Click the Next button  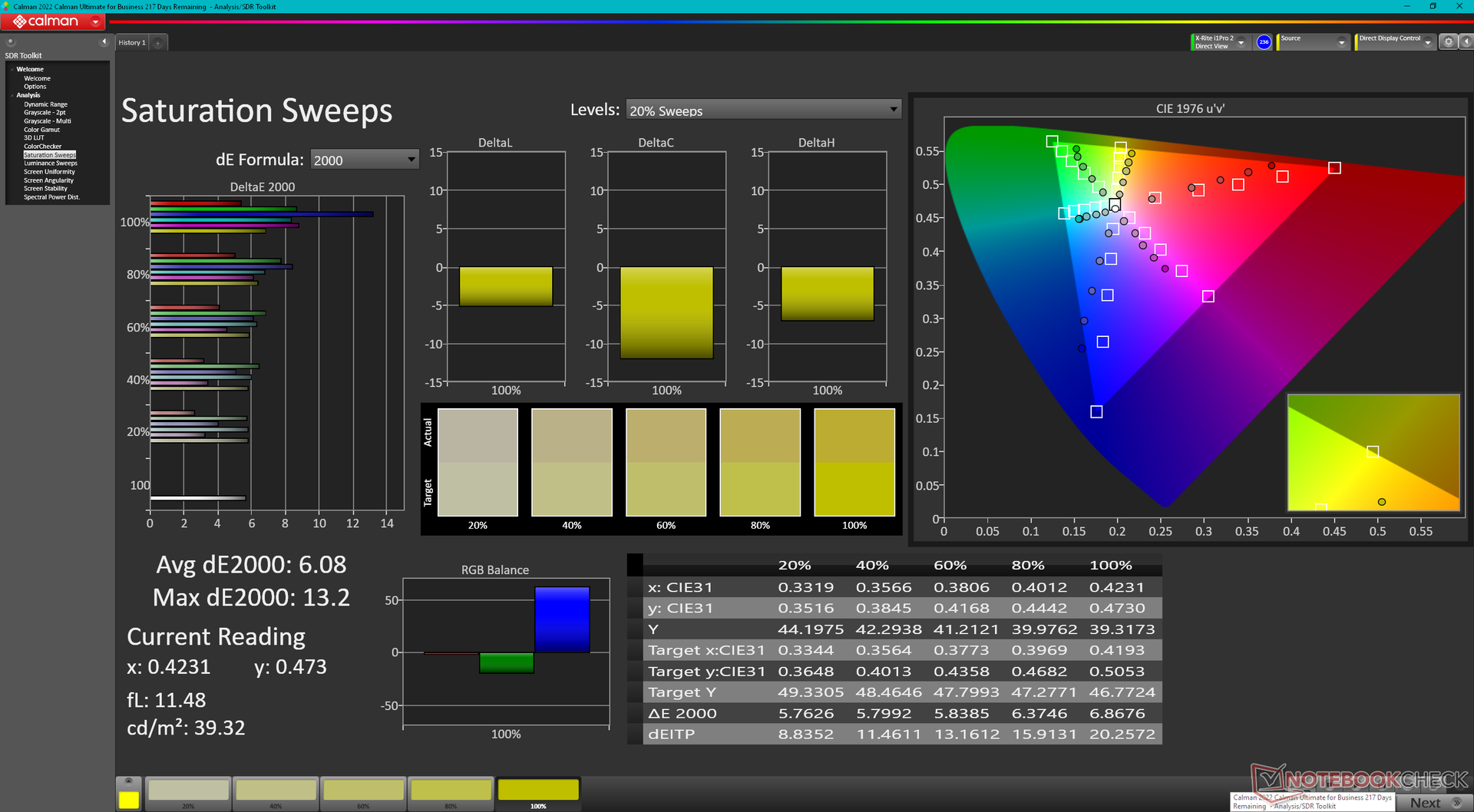(1434, 803)
